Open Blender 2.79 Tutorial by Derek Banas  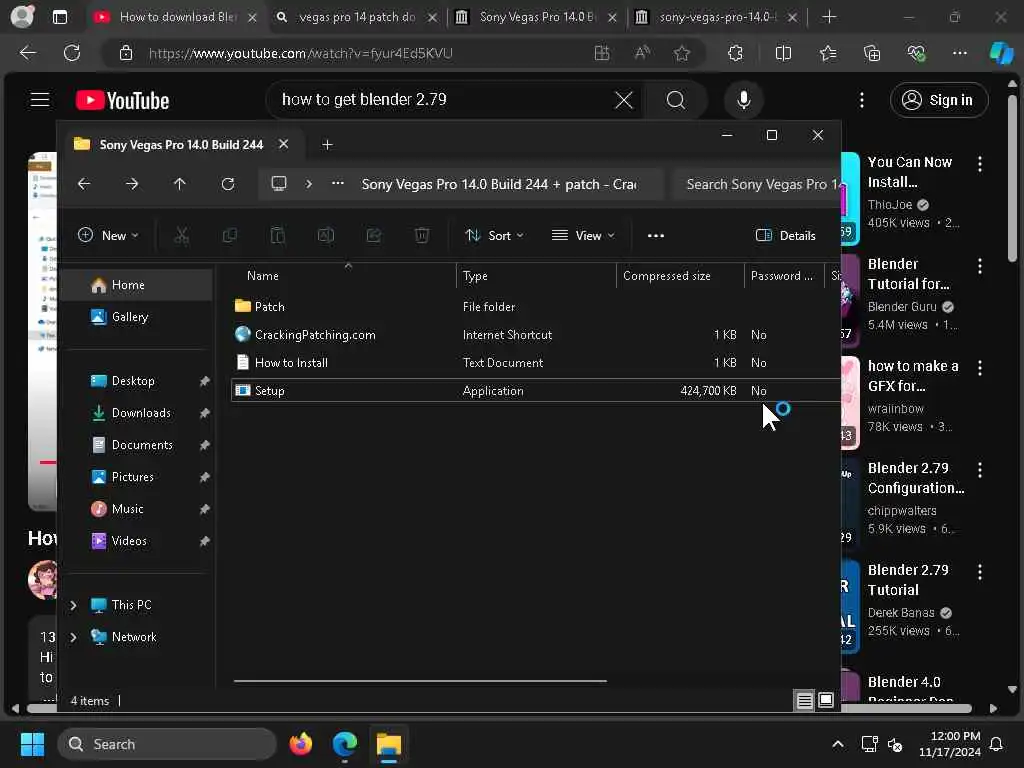tap(908, 580)
